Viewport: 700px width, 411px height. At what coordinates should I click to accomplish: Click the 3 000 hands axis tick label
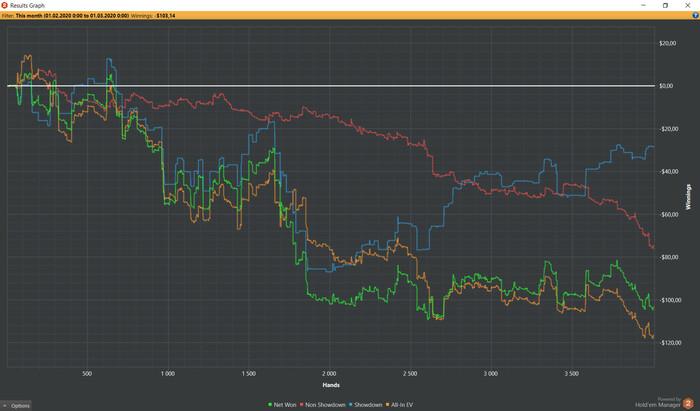(x=491, y=374)
